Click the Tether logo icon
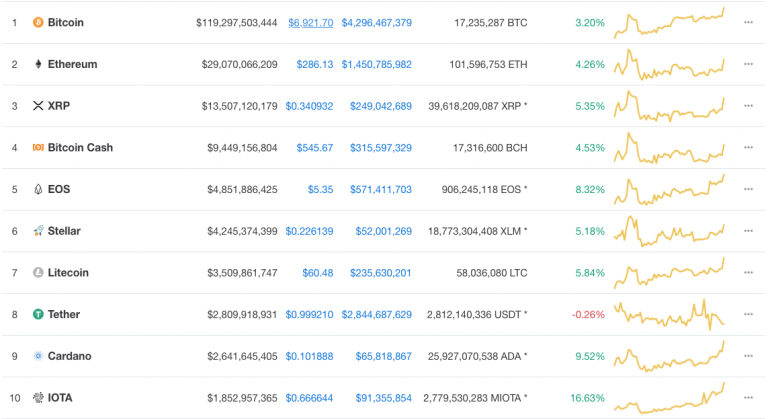Viewport: 768px width, 419px height. point(38,314)
